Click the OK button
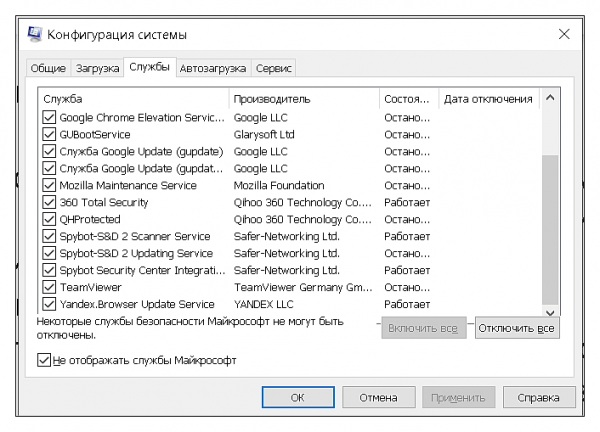The image size is (600, 432). tap(298, 397)
